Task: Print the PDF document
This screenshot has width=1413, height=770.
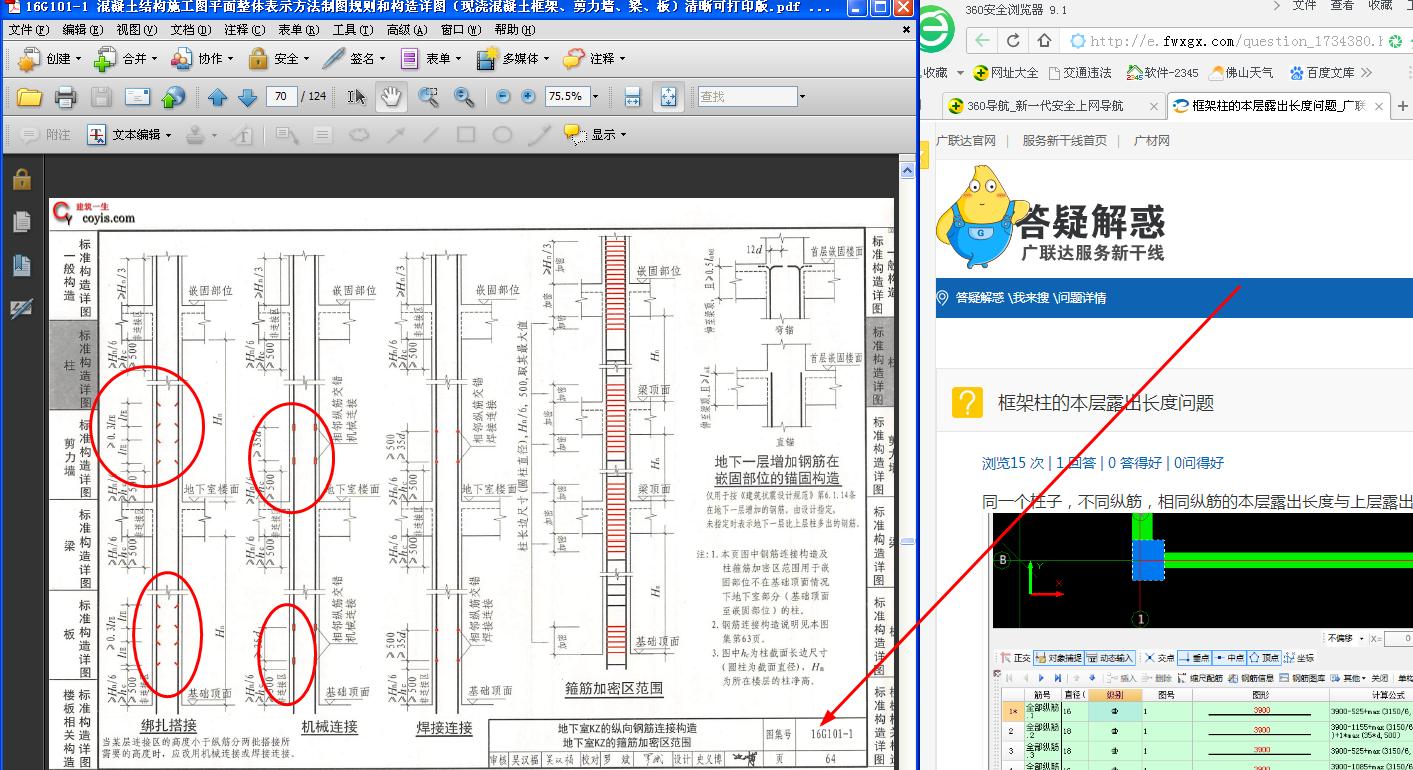Action: [65, 97]
